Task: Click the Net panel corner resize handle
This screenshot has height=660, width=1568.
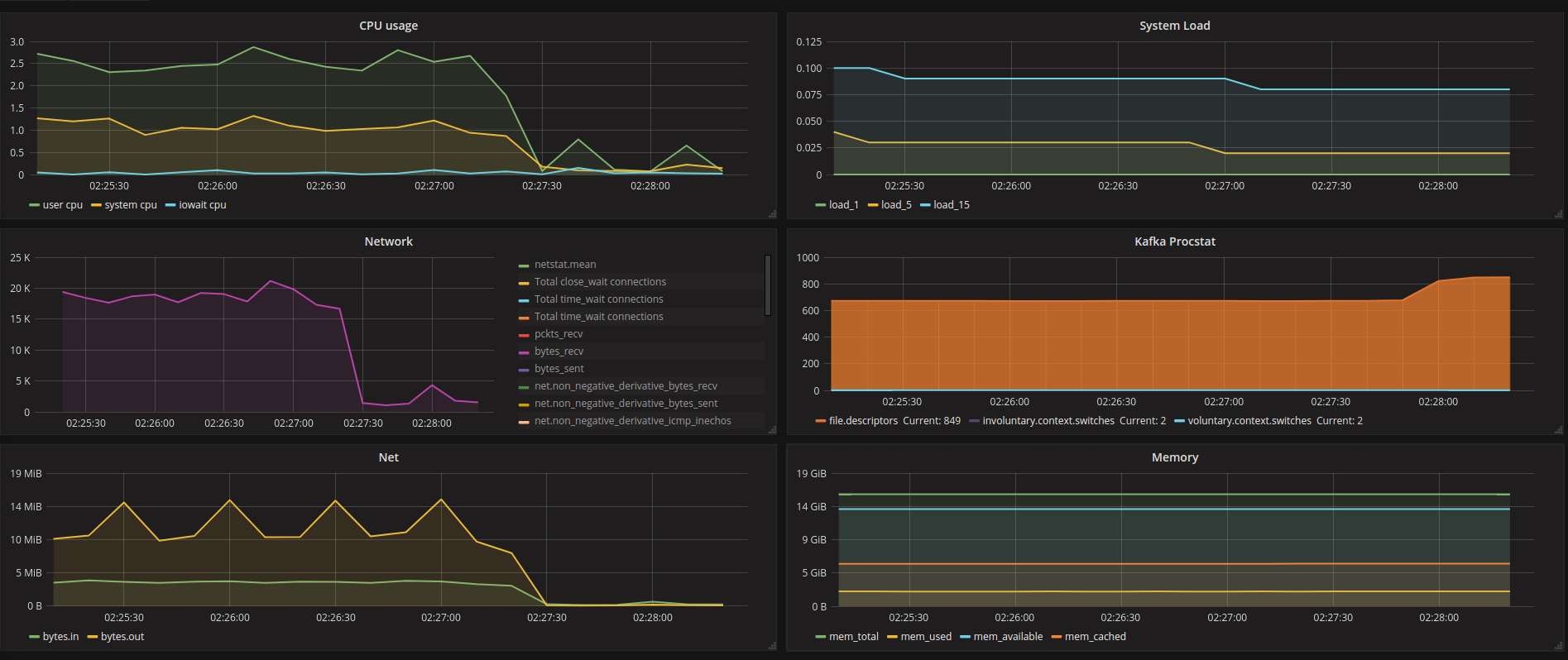Action: click(772, 646)
